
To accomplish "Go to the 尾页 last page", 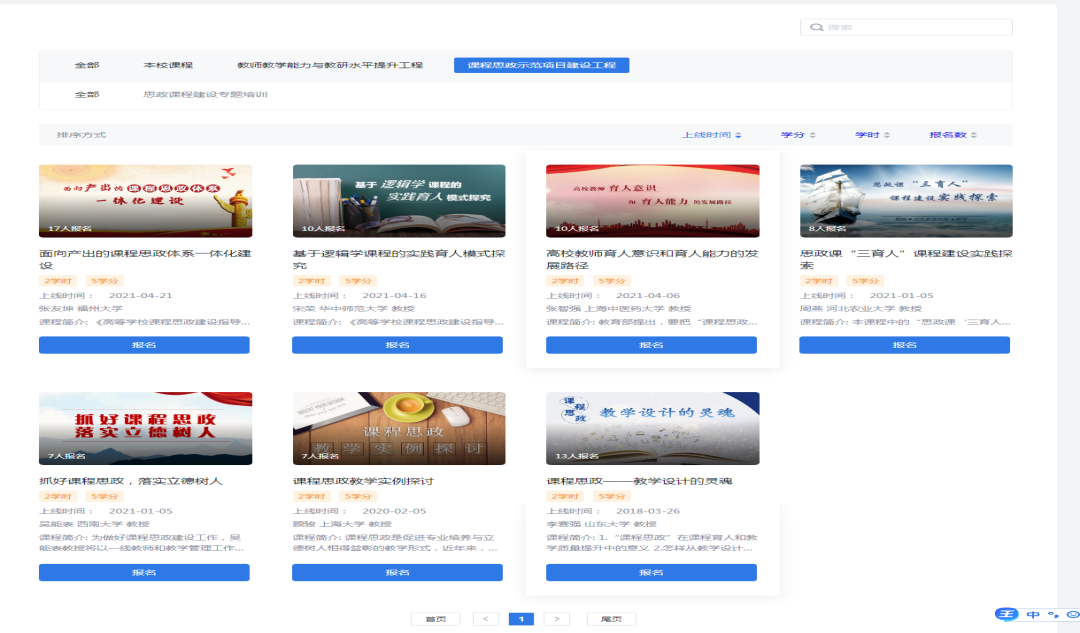I will click(x=611, y=619).
